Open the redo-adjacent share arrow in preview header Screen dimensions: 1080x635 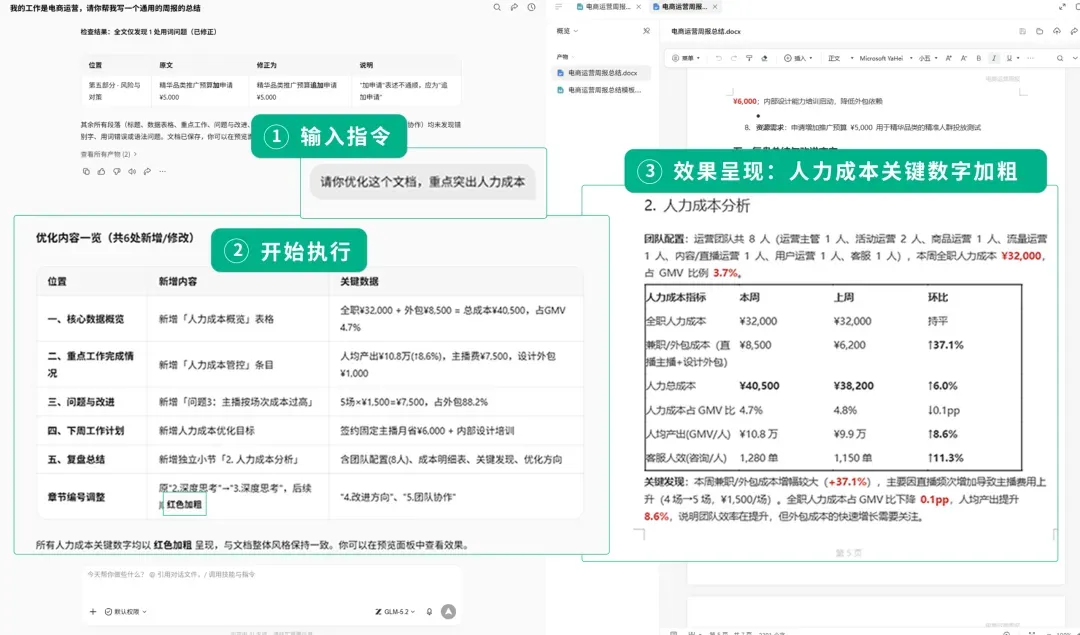1074,31
